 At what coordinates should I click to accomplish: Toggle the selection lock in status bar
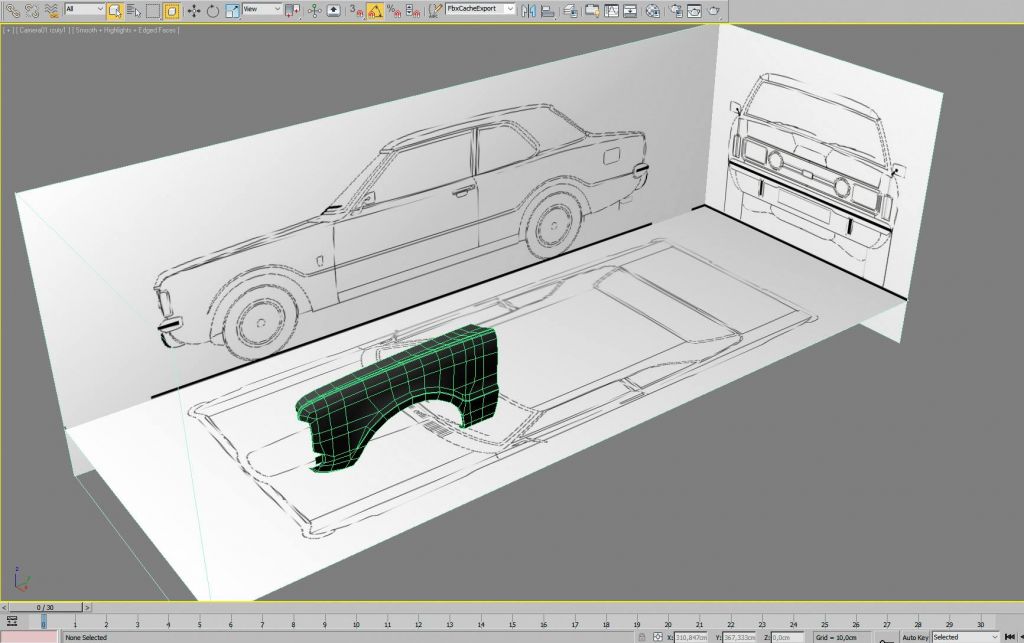coord(640,637)
